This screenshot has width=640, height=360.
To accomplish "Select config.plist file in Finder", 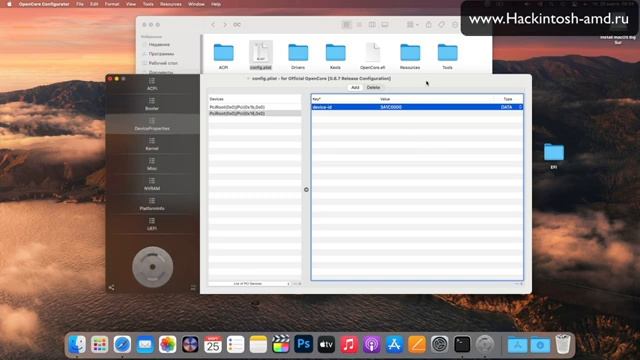I will pyautogui.click(x=261, y=55).
